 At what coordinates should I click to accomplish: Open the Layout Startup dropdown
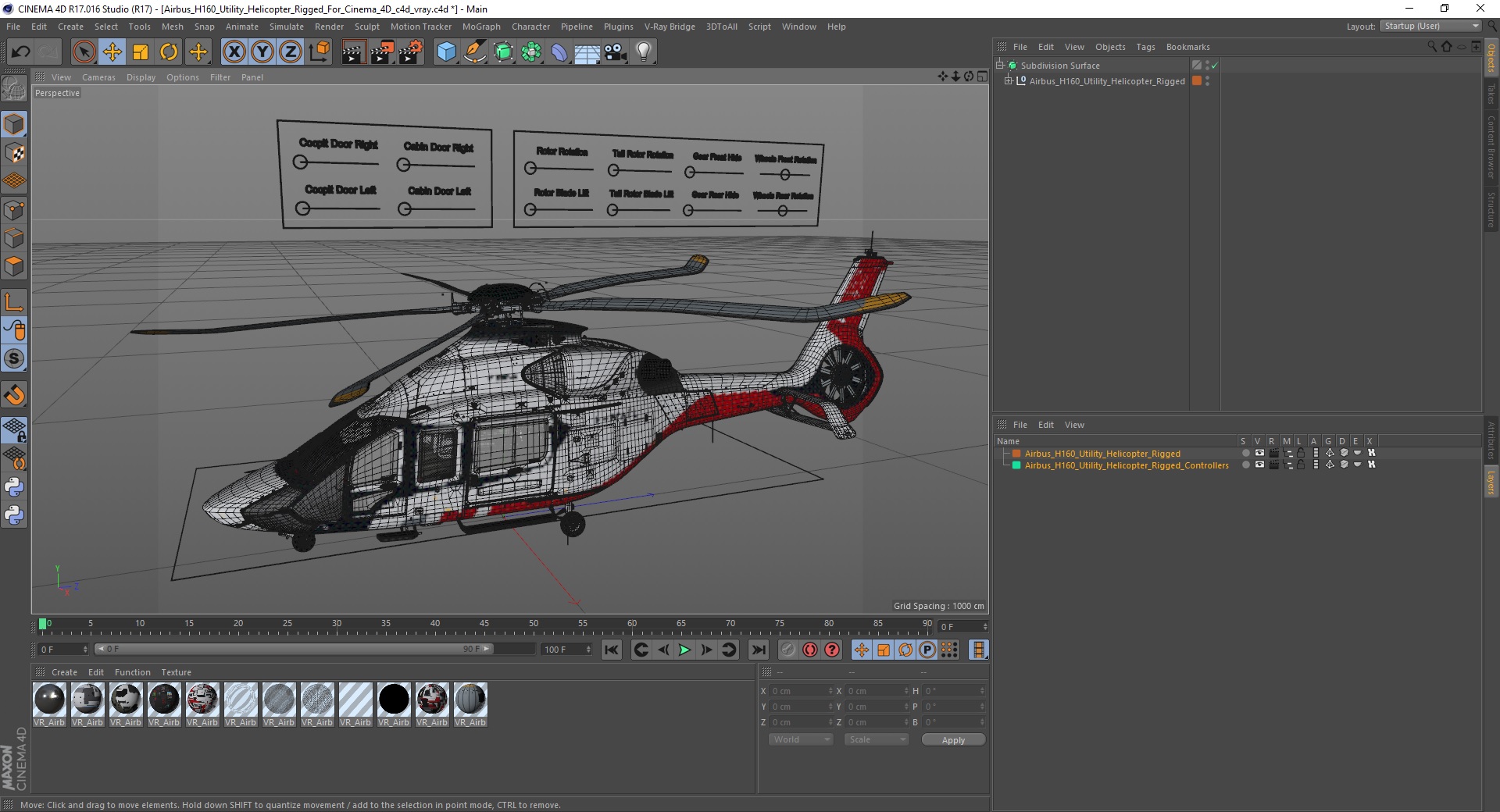(x=1430, y=26)
